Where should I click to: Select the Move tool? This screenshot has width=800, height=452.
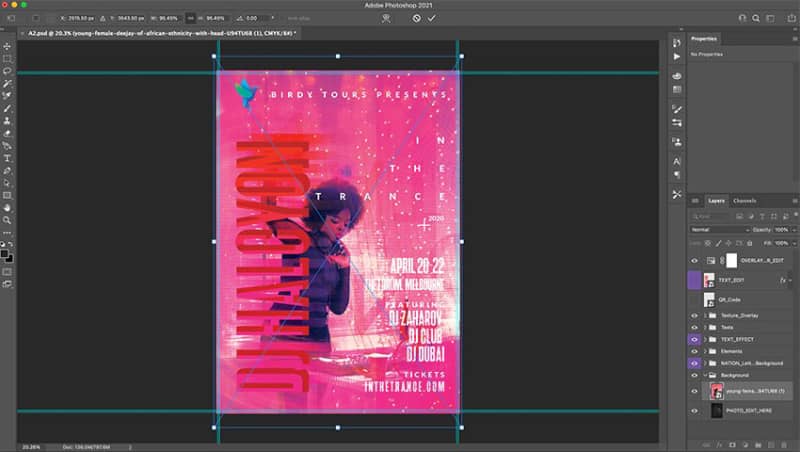pos(7,46)
